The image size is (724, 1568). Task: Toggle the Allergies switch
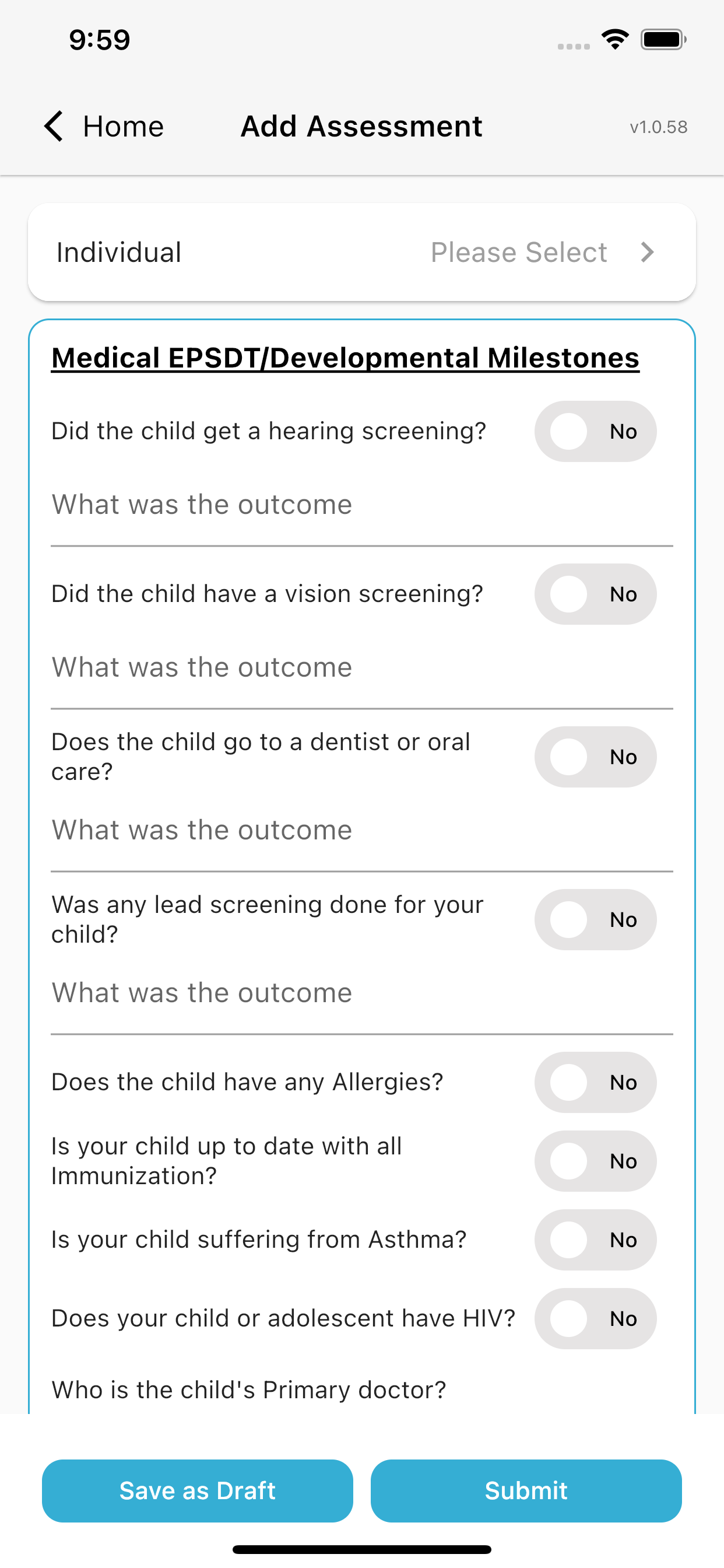click(595, 1082)
